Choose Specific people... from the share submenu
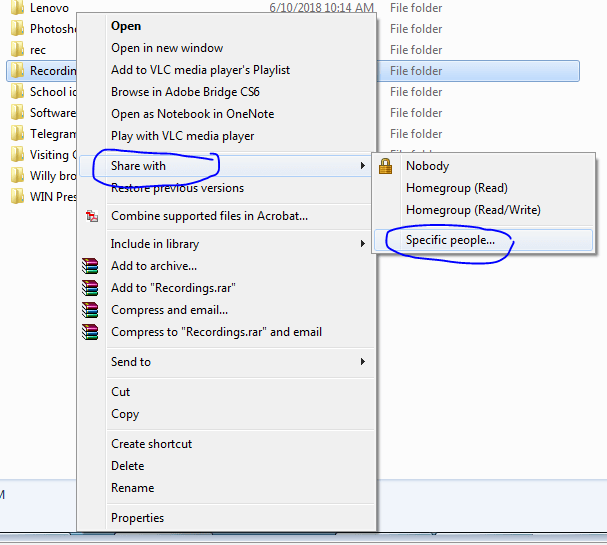 point(450,241)
